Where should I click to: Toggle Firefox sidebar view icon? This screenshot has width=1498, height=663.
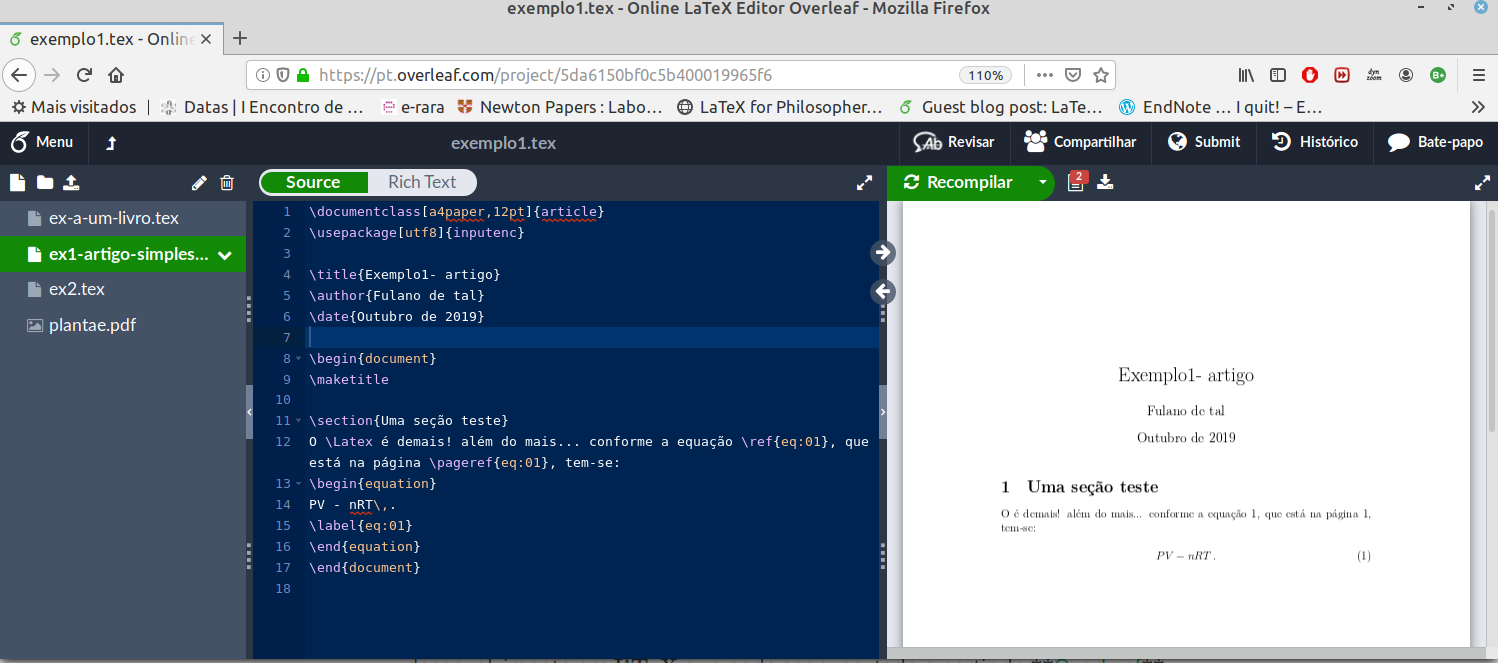1278,75
